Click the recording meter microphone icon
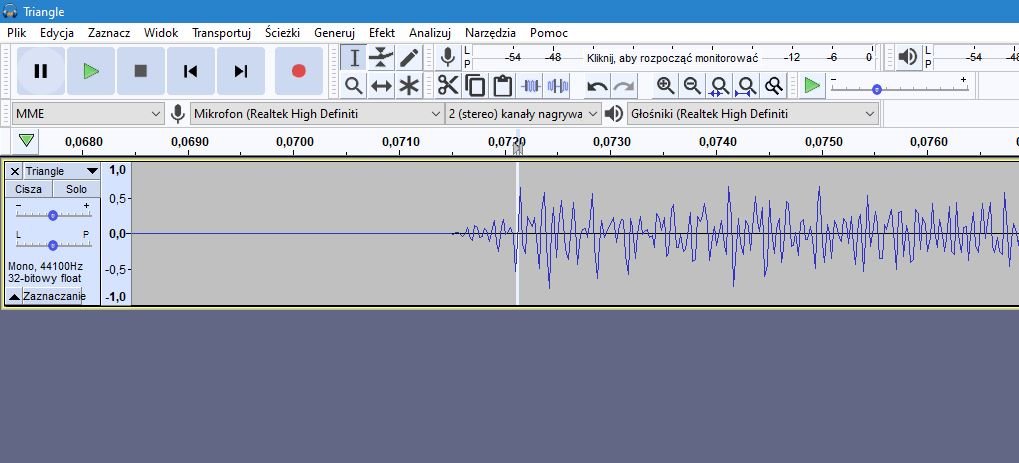Image resolution: width=1019 pixels, height=463 pixels. coord(447,57)
